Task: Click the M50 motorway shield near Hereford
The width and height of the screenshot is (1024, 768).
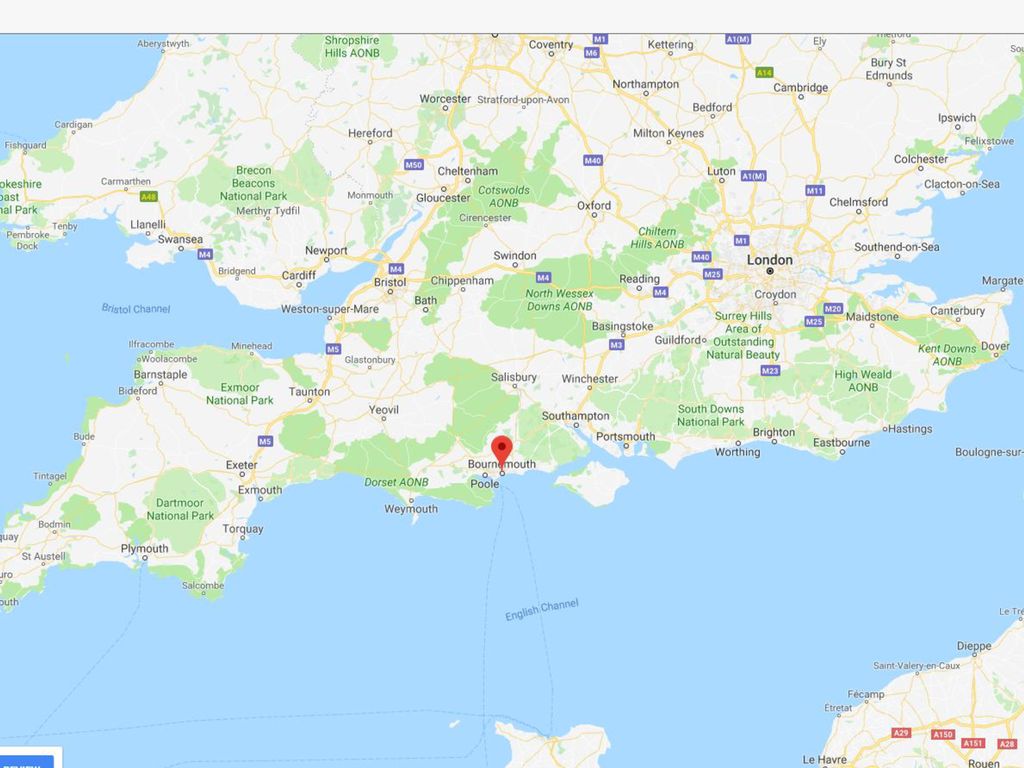Action: click(x=413, y=165)
